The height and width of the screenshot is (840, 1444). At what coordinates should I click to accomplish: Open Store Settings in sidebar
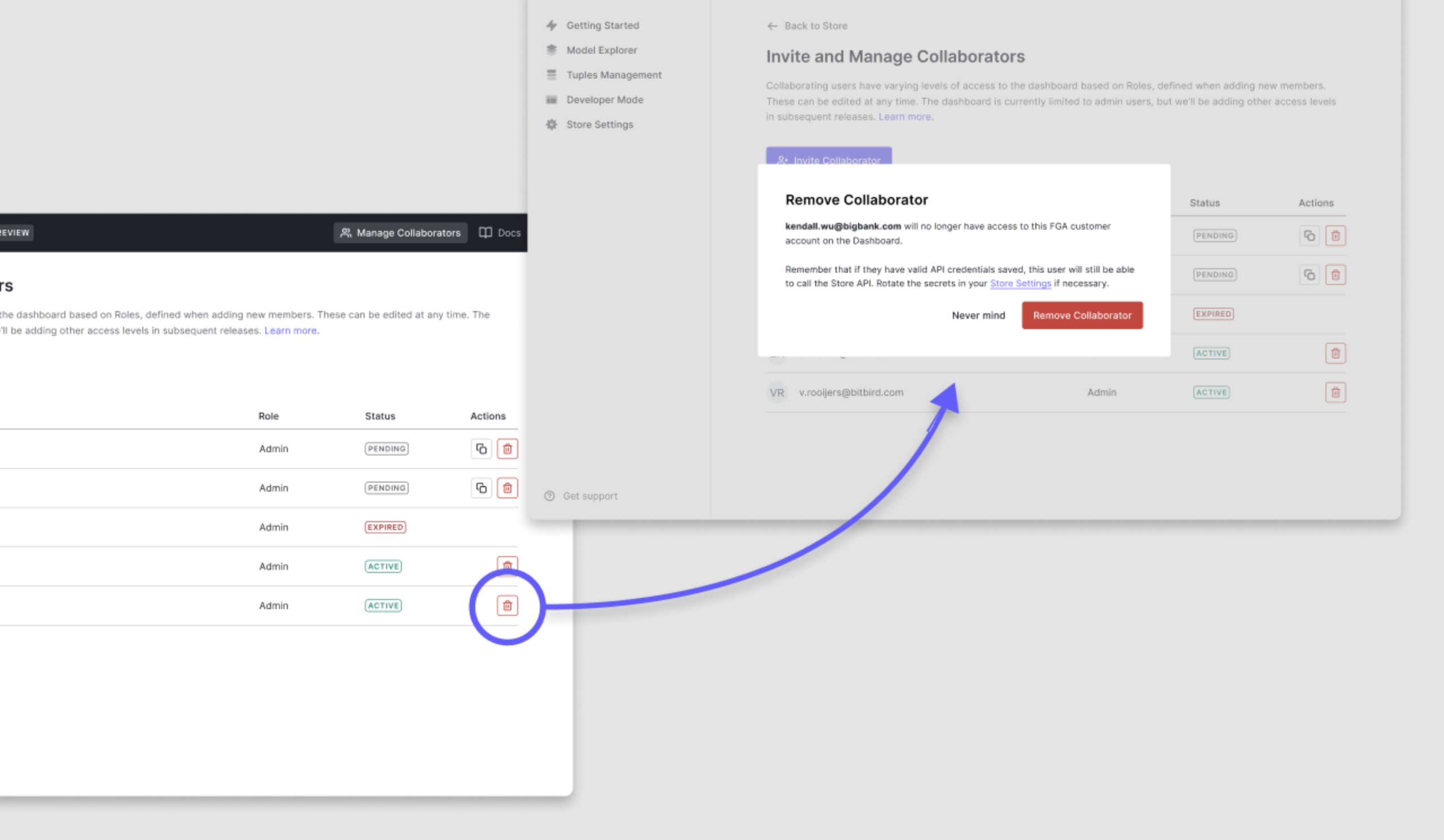600,124
